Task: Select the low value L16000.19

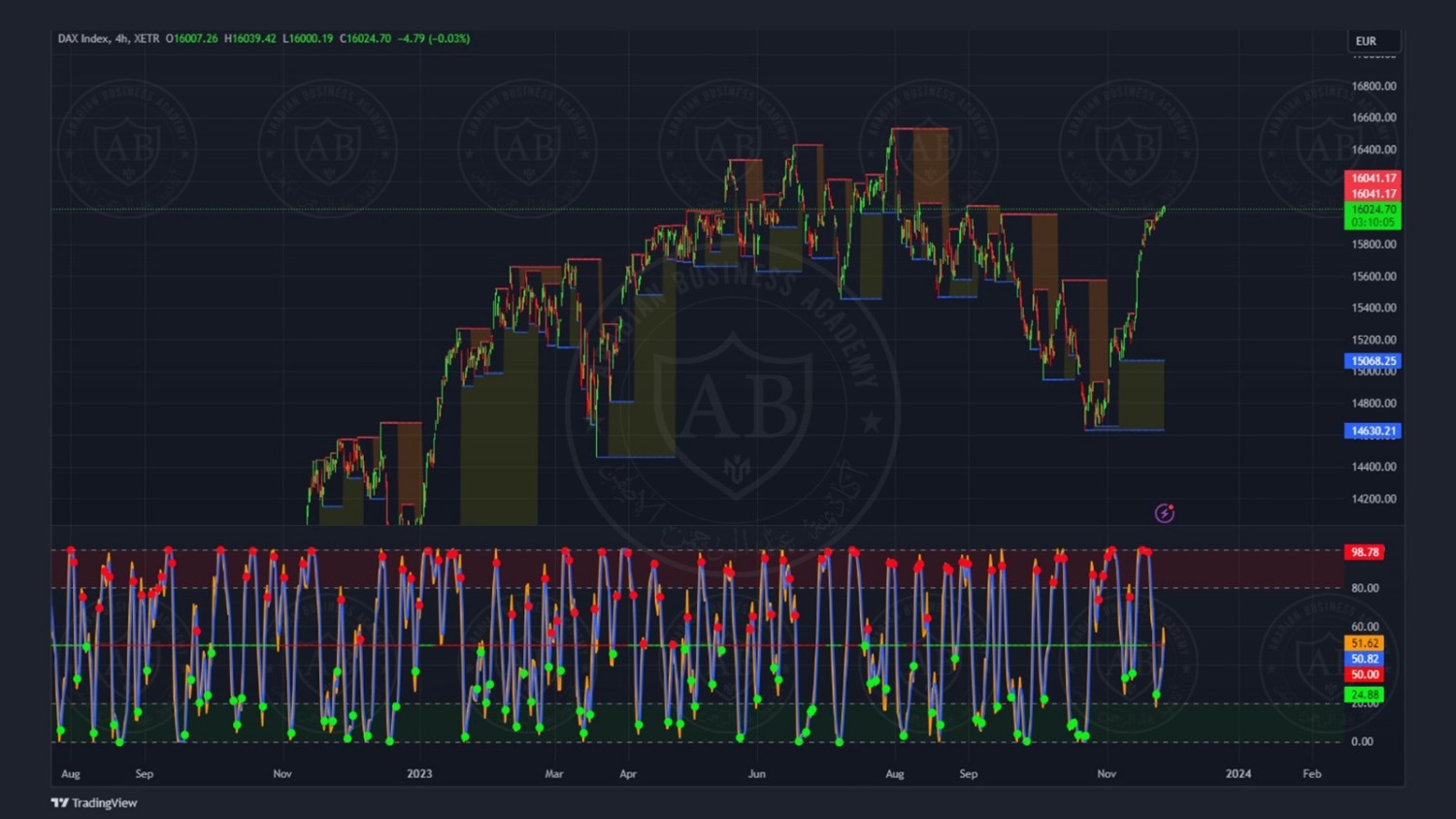Action: (x=308, y=39)
